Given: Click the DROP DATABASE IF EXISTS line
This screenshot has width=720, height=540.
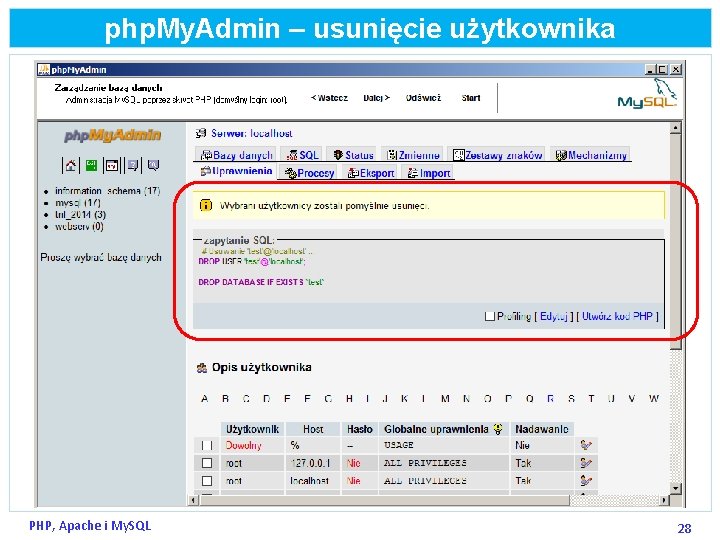Looking at the screenshot, I should pos(261,282).
